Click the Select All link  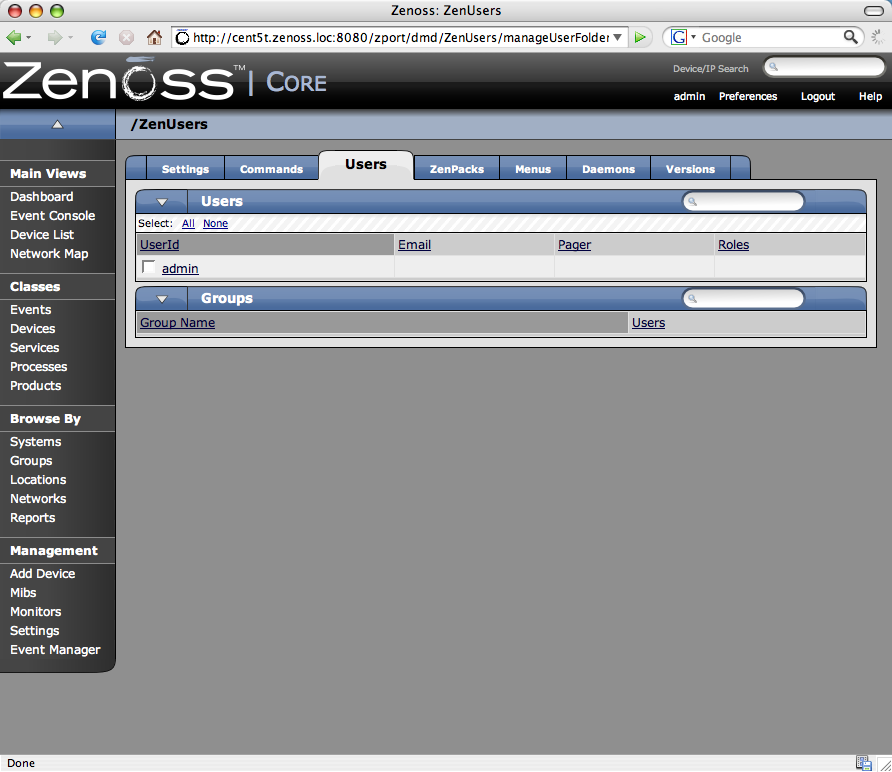pos(188,224)
